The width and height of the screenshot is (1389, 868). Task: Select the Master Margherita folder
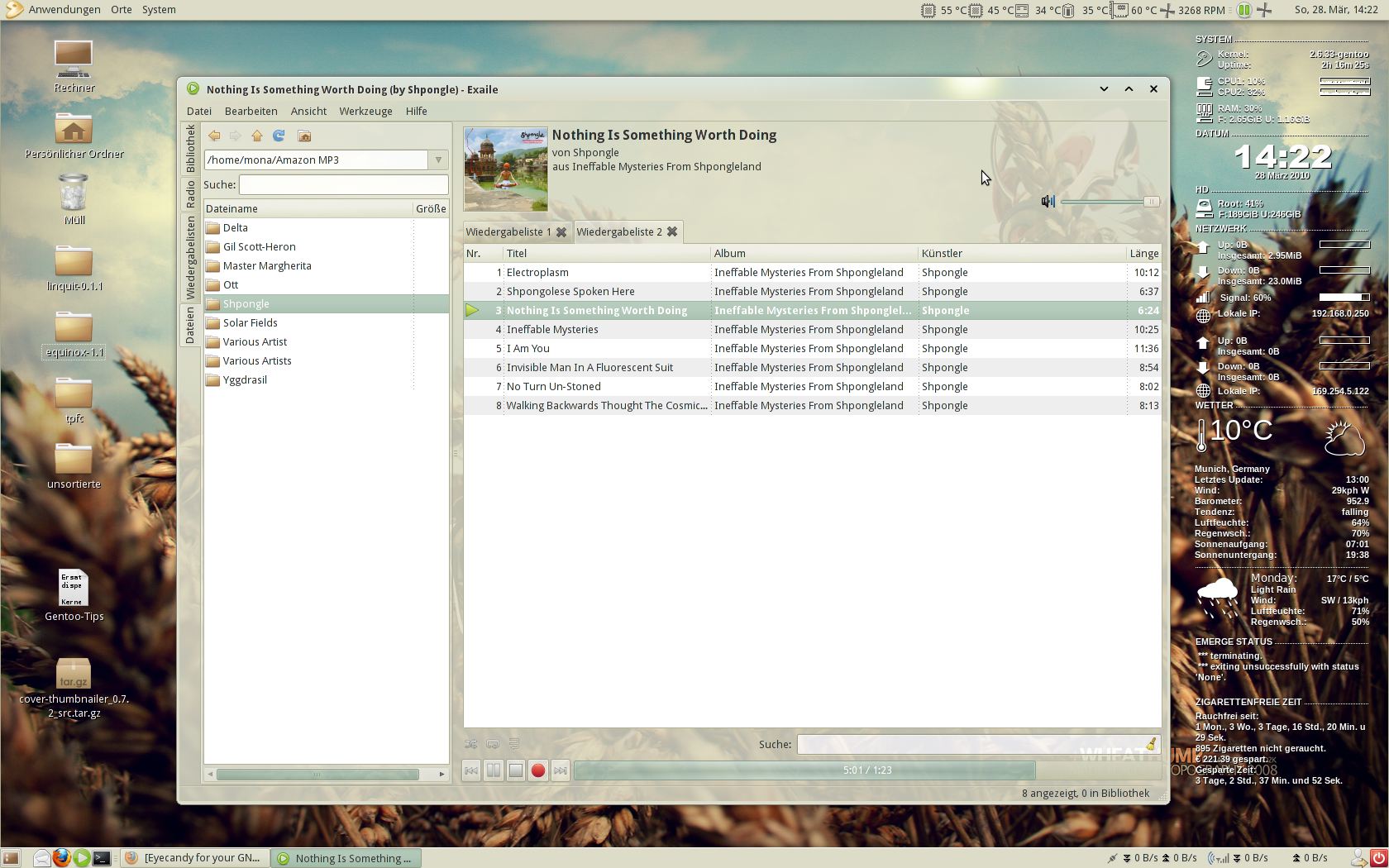pyautogui.click(x=327, y=265)
